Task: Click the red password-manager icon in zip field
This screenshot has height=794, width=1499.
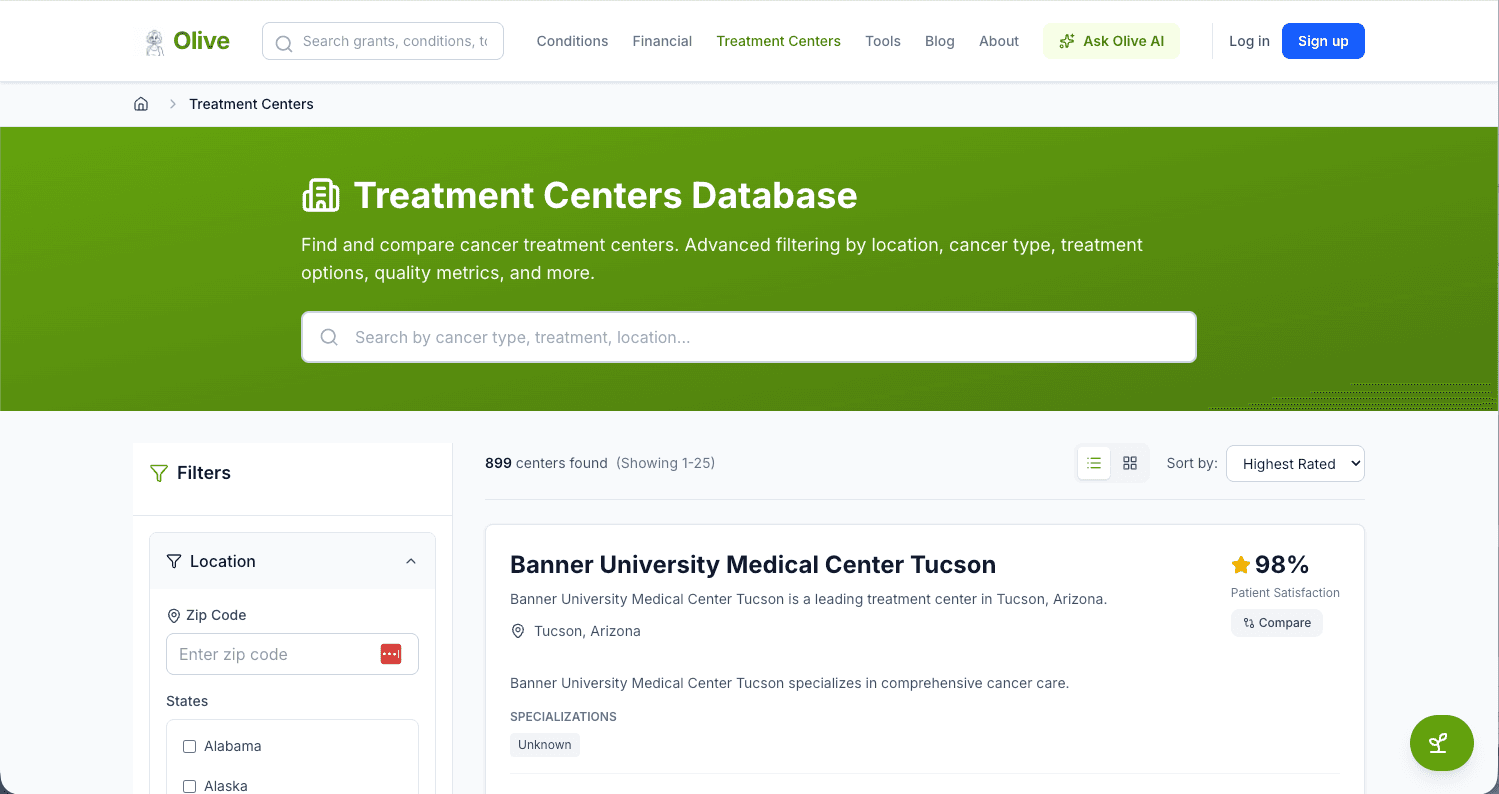Action: [391, 654]
